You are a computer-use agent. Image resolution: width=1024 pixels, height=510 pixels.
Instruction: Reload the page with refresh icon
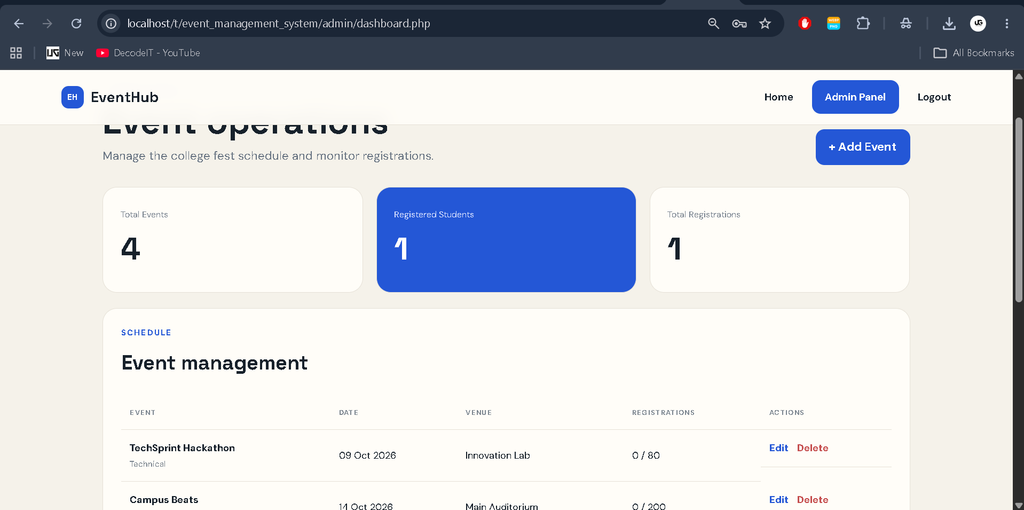coord(76,24)
